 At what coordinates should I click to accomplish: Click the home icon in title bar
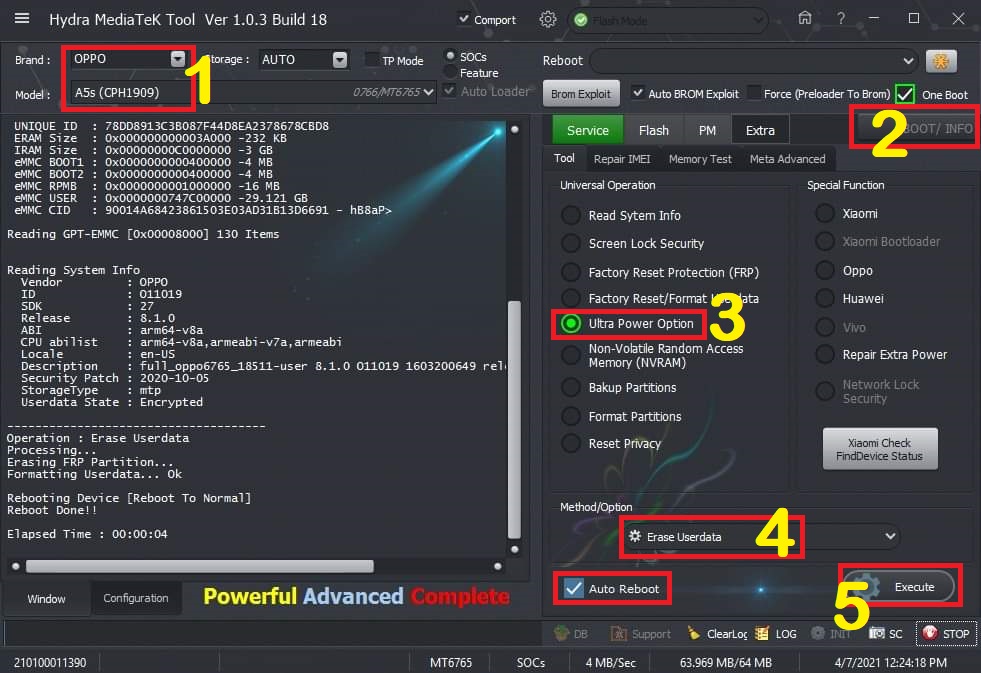click(805, 18)
